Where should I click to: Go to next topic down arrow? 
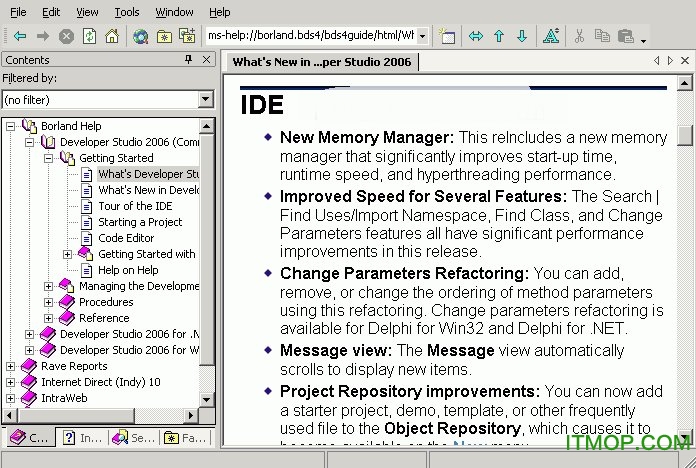tap(522, 36)
